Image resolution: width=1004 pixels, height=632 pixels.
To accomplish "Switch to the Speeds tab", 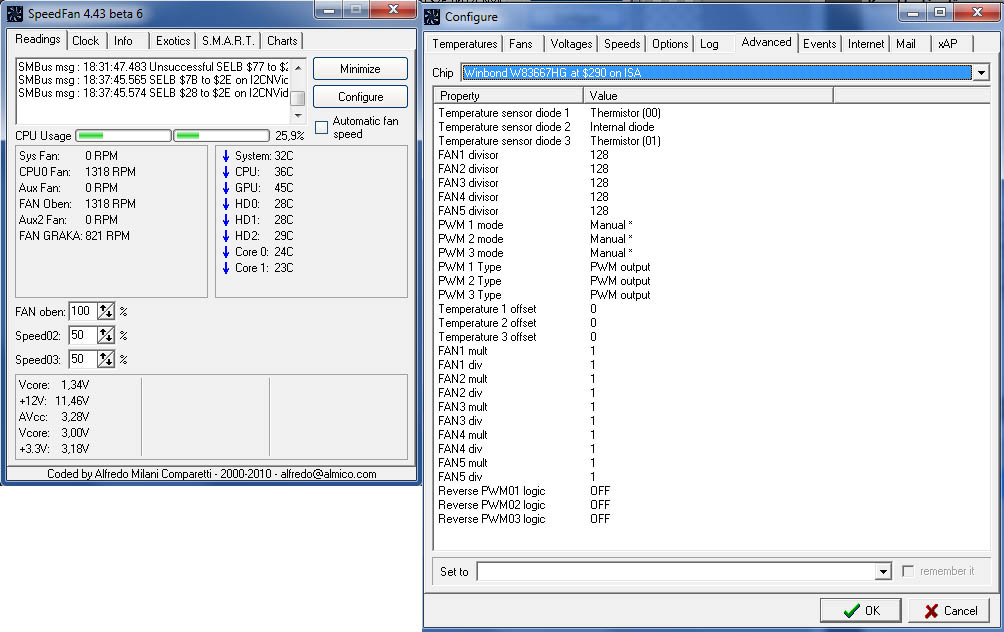I will 622,44.
